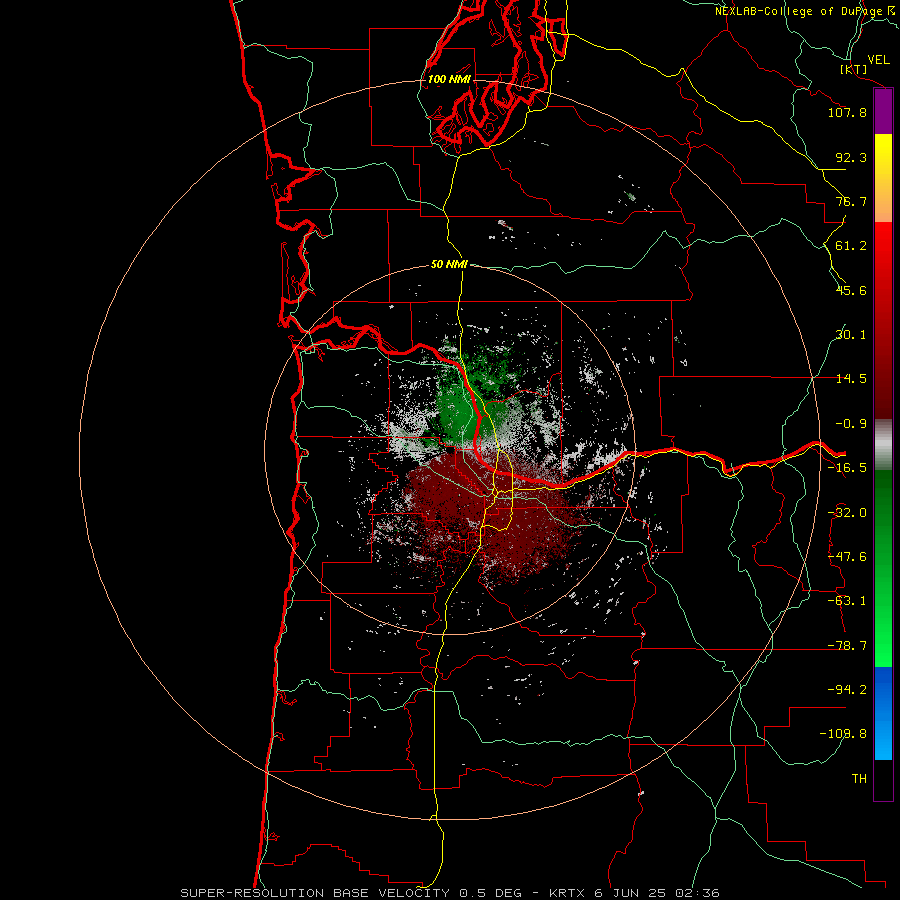Click the 107.8 value on velocity scale
Screen dimensions: 900x900
(847, 112)
